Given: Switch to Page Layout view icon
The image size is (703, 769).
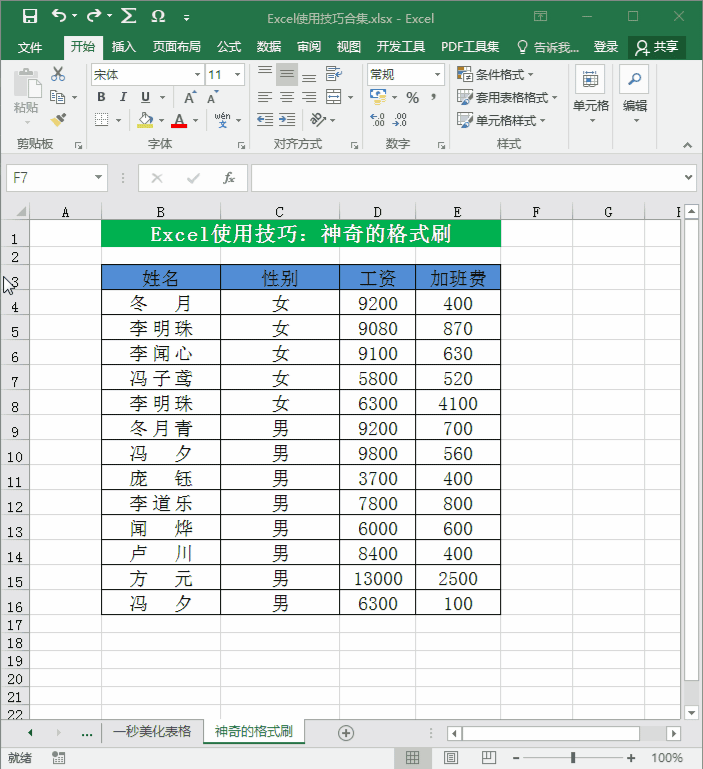Looking at the screenshot, I should (450, 758).
